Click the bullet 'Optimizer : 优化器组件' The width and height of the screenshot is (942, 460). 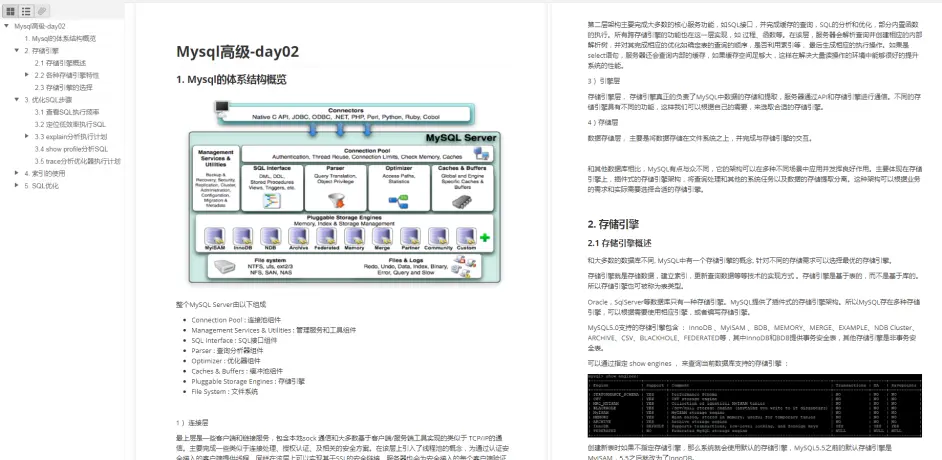pos(226,361)
